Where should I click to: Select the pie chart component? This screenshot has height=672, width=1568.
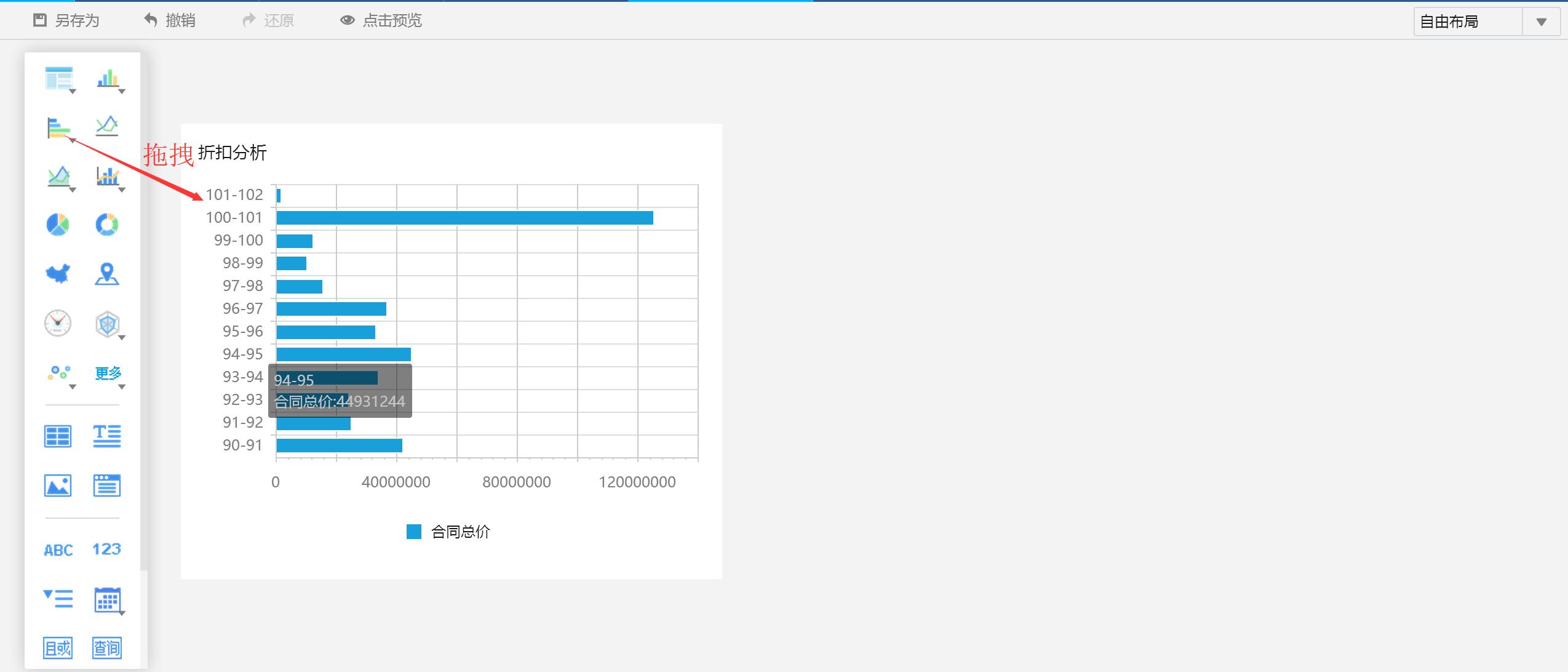[58, 225]
